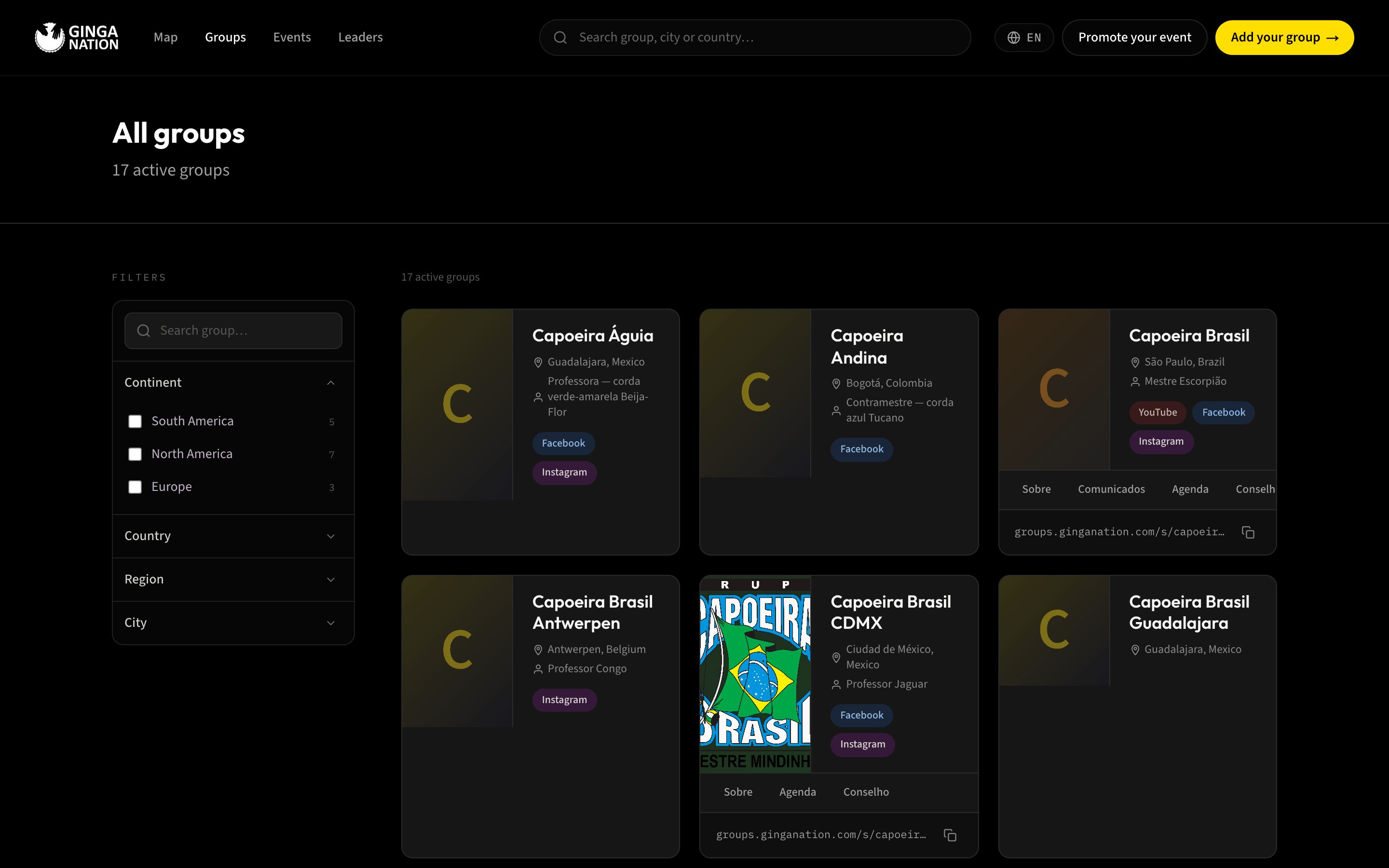Open Conselh tab on Capoeira Brasil card

click(1255, 489)
